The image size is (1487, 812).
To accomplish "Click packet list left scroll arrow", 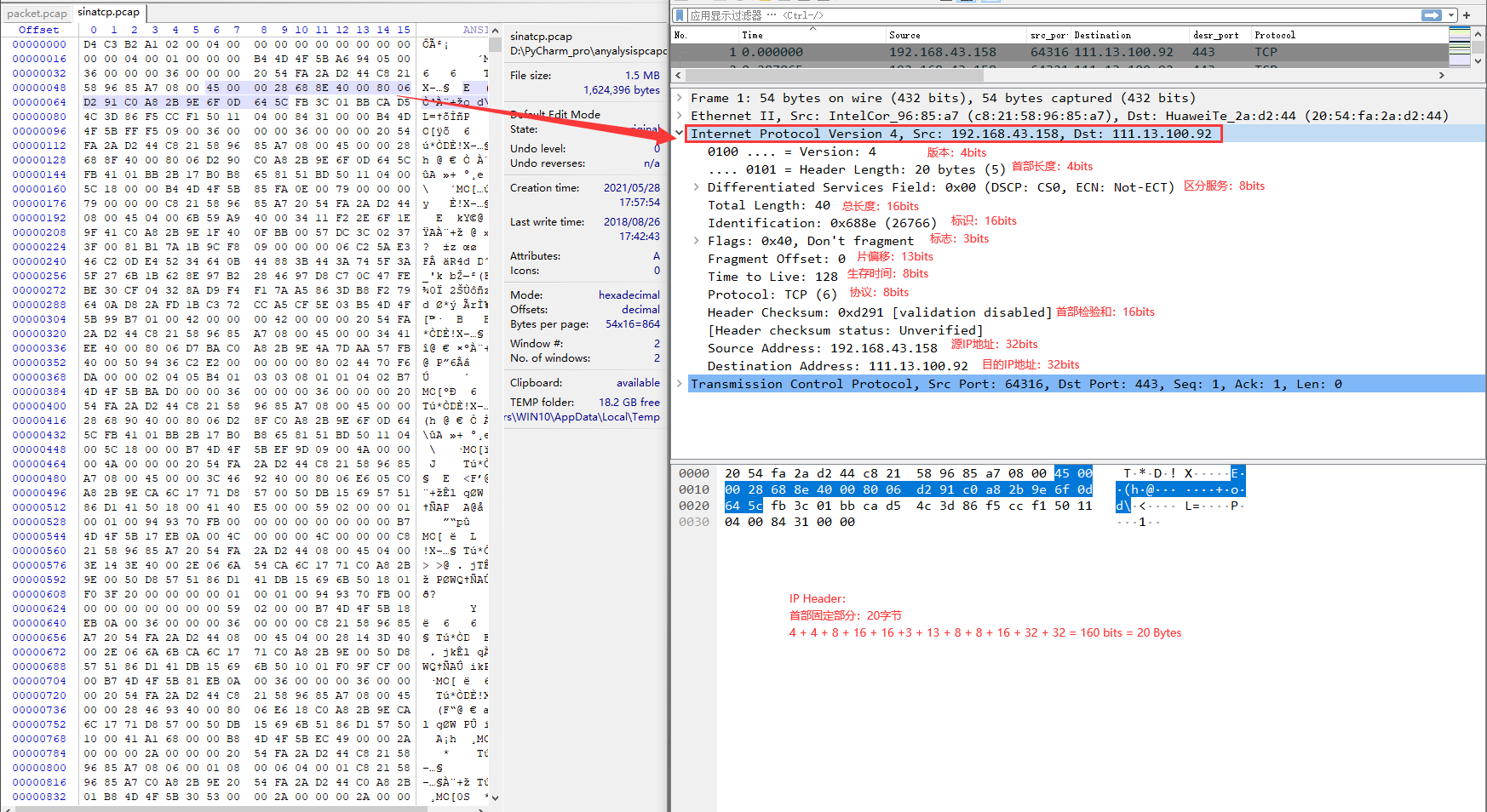I will [678, 75].
